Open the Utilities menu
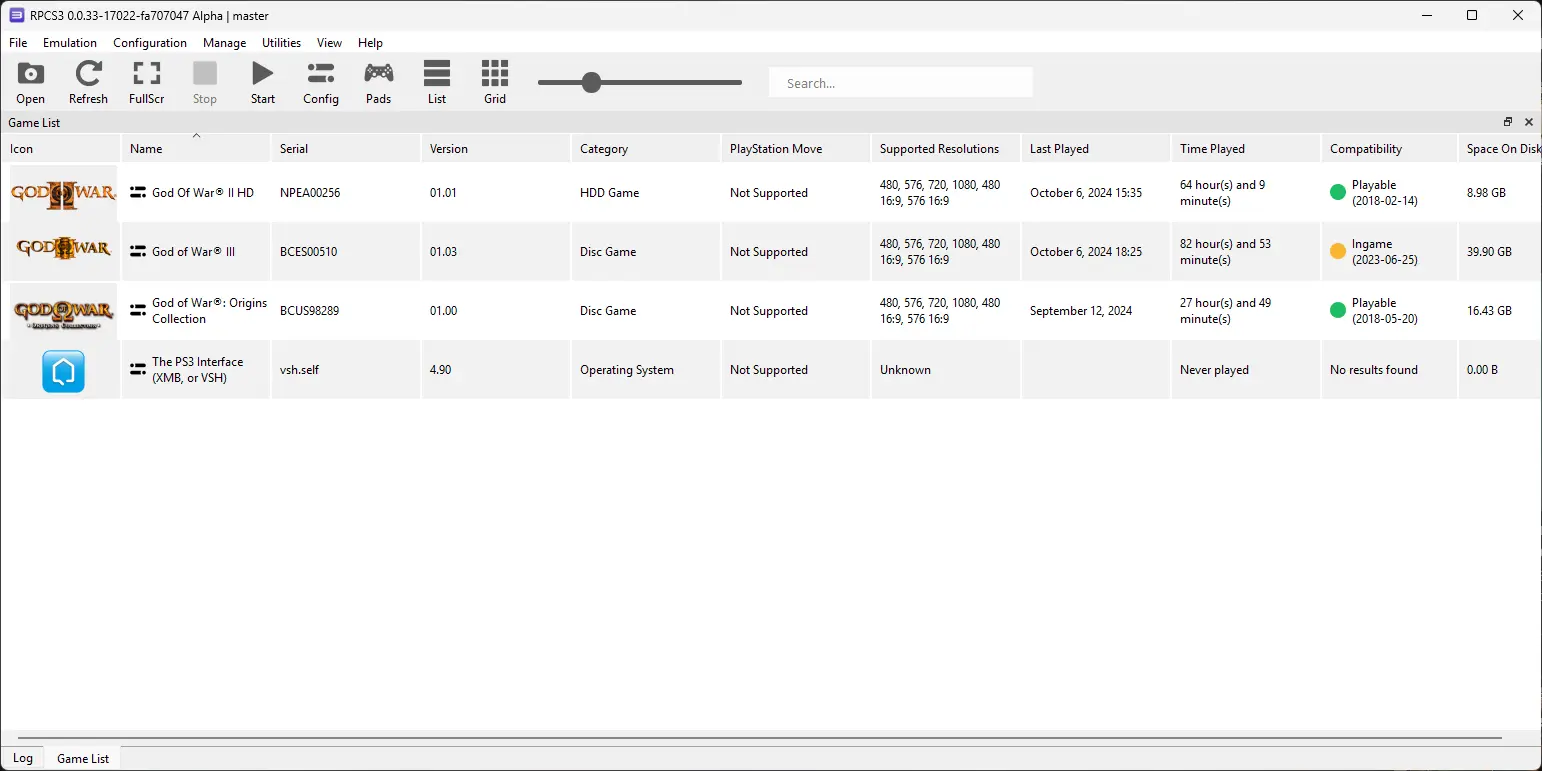Viewport: 1542px width, 771px height. (x=281, y=43)
